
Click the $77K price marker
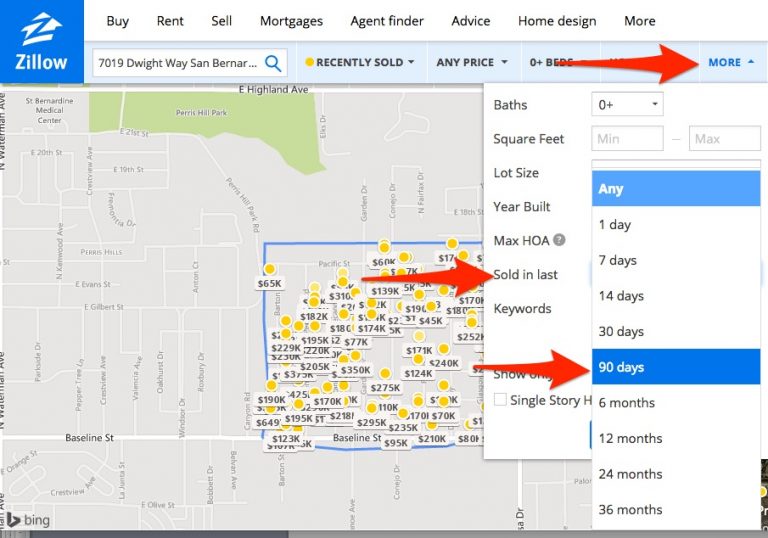(356, 342)
